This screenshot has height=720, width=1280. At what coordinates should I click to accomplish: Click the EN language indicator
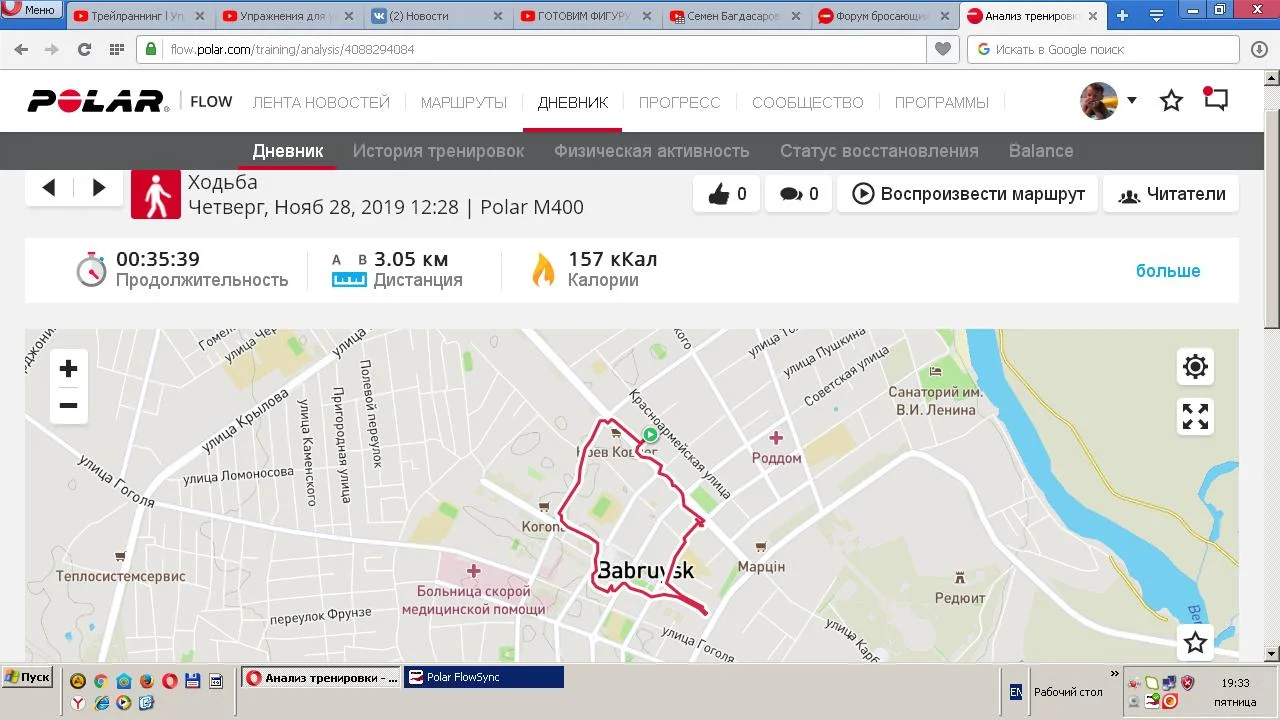coord(1015,692)
